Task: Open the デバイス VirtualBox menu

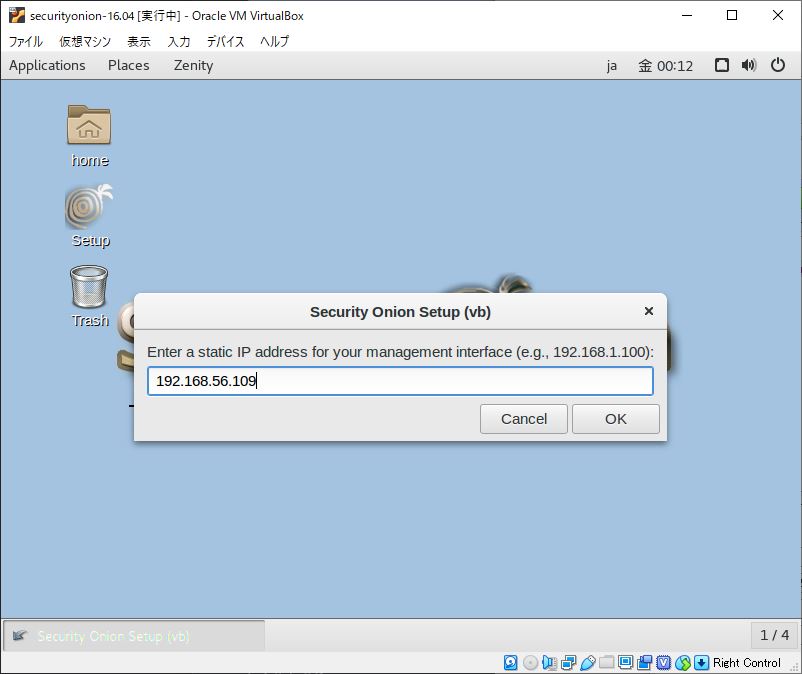Action: (225, 41)
